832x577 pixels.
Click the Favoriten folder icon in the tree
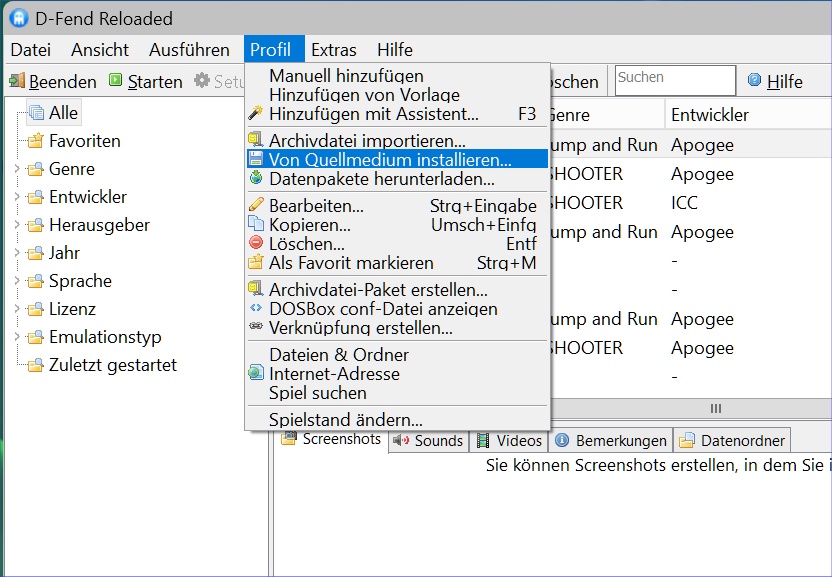point(36,141)
